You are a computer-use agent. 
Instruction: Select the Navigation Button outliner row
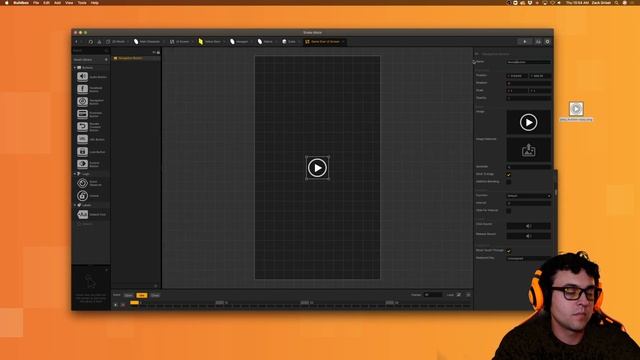coord(136,58)
